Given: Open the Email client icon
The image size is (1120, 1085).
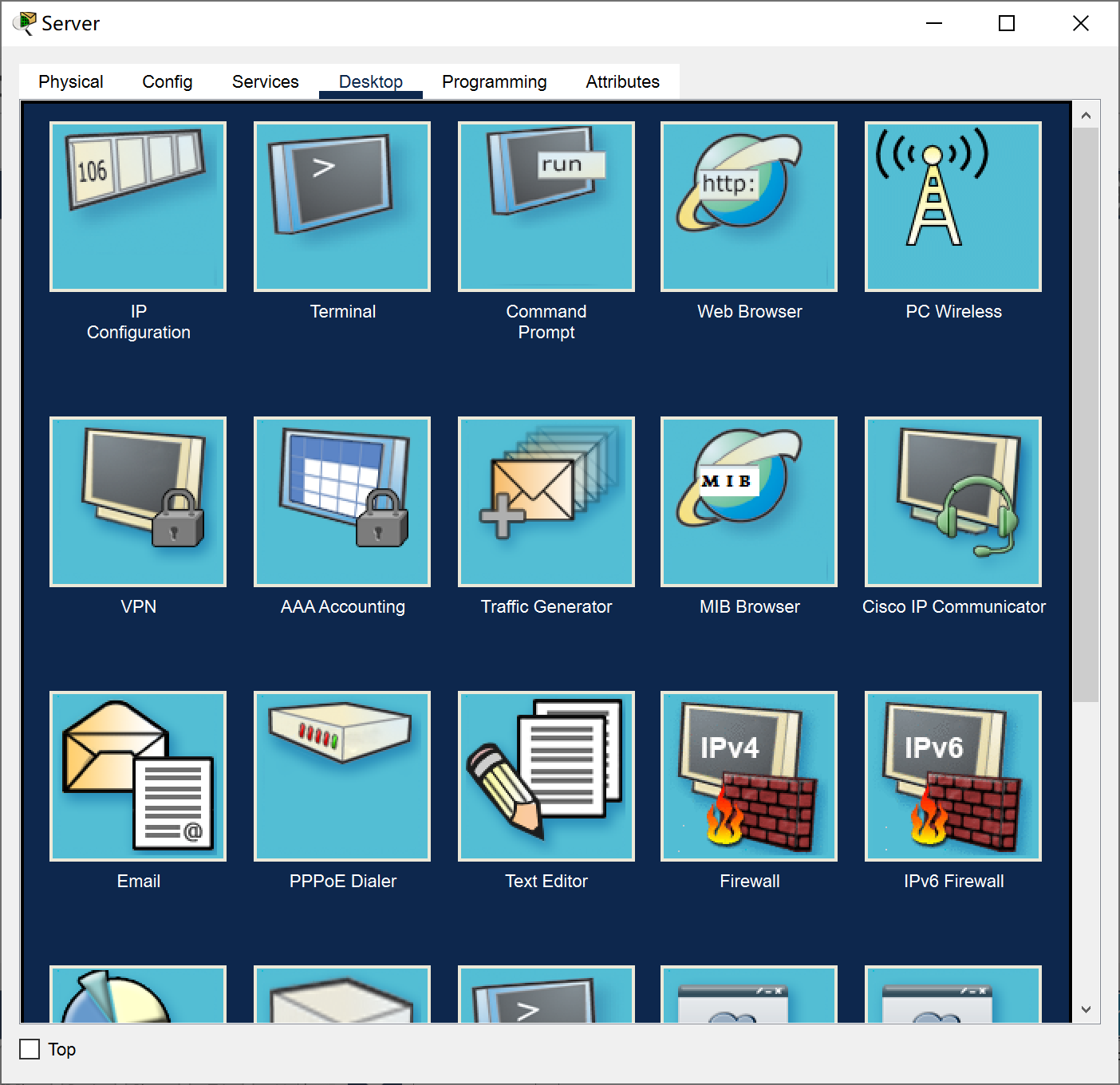Looking at the screenshot, I should coord(138,776).
